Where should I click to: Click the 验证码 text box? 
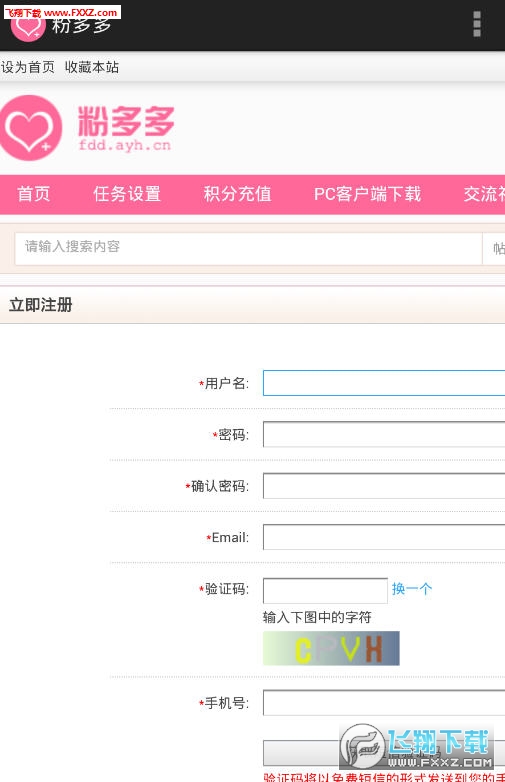[325, 590]
